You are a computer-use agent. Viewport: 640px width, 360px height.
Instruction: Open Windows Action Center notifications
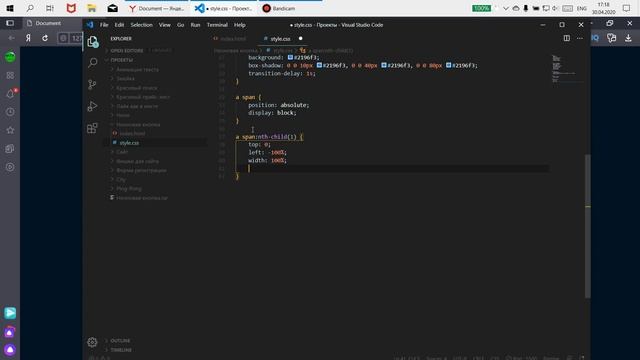627,8
